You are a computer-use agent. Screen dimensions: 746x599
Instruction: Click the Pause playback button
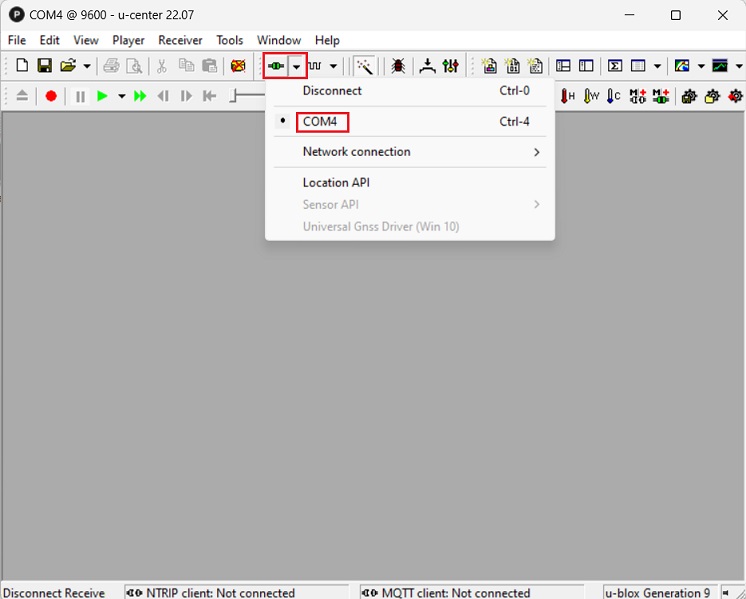tap(80, 96)
